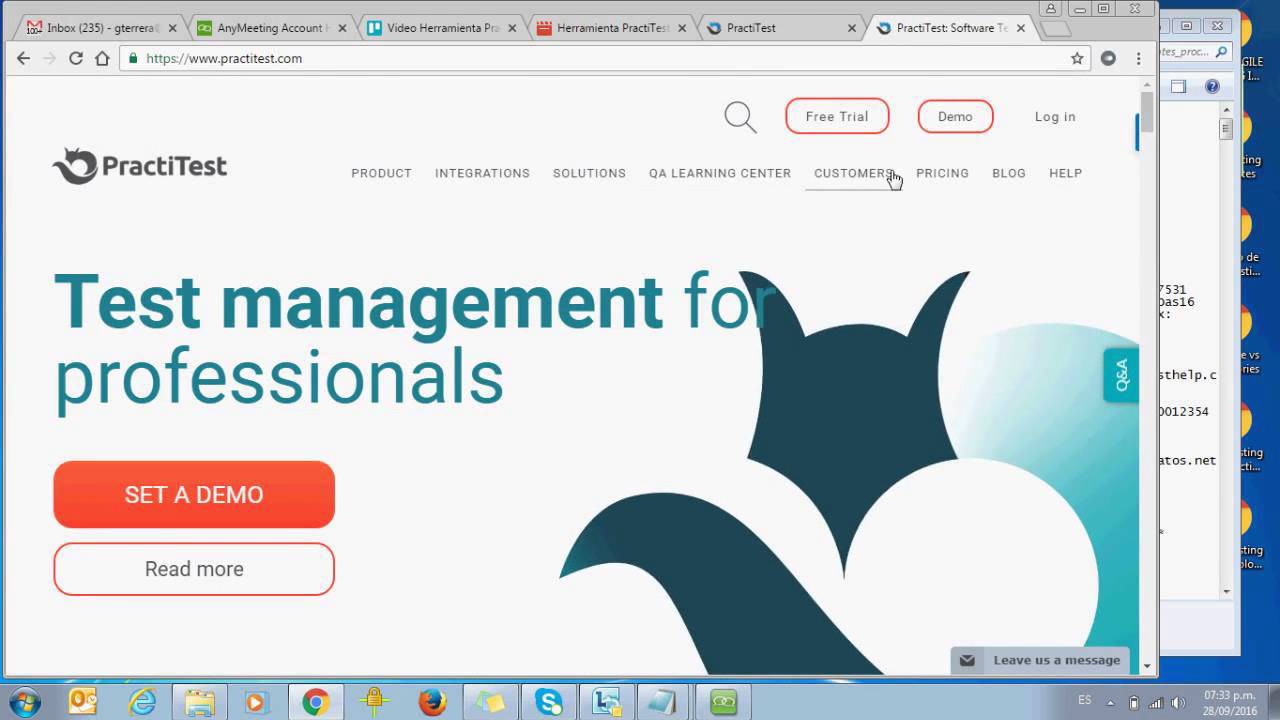Open the CUSTOMERS menu item
Screen dimensions: 1280x720
(x=854, y=173)
